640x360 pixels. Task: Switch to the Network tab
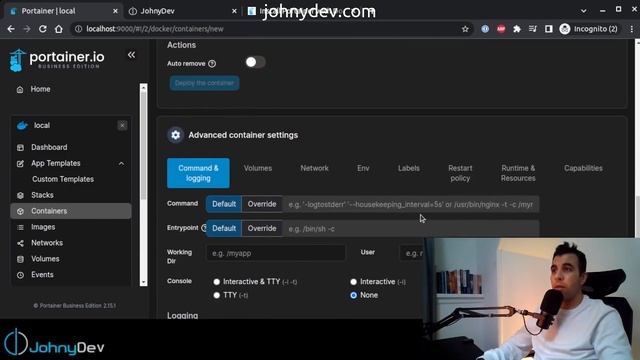[314, 168]
